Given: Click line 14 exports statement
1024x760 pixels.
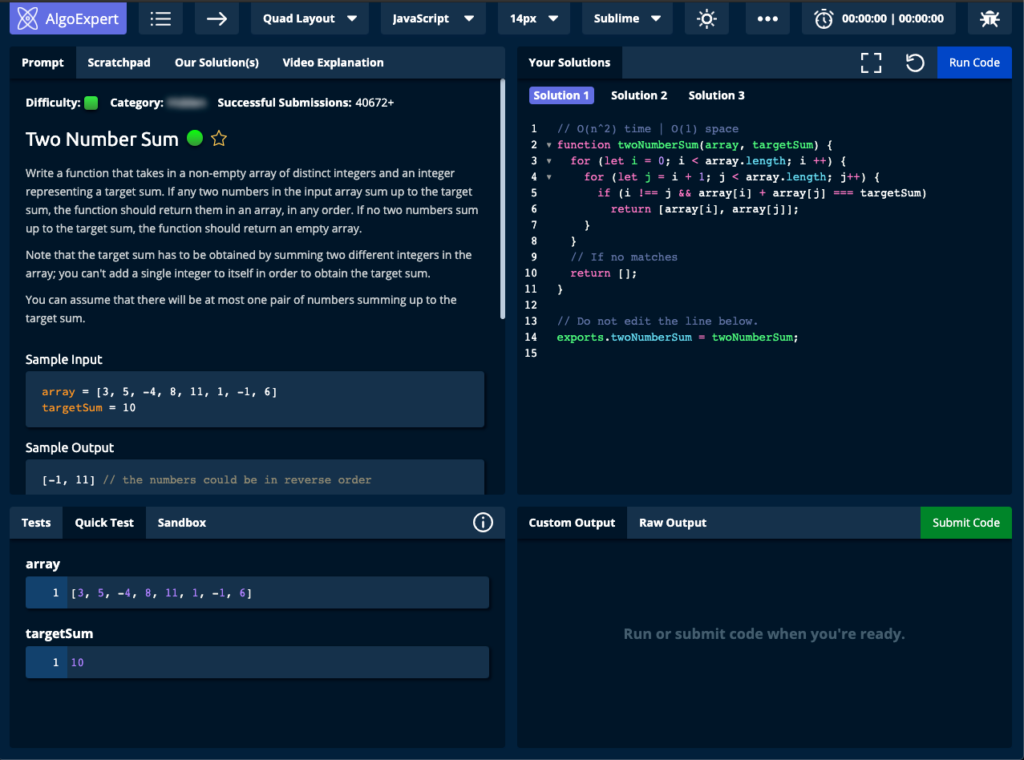Looking at the screenshot, I should point(677,337).
